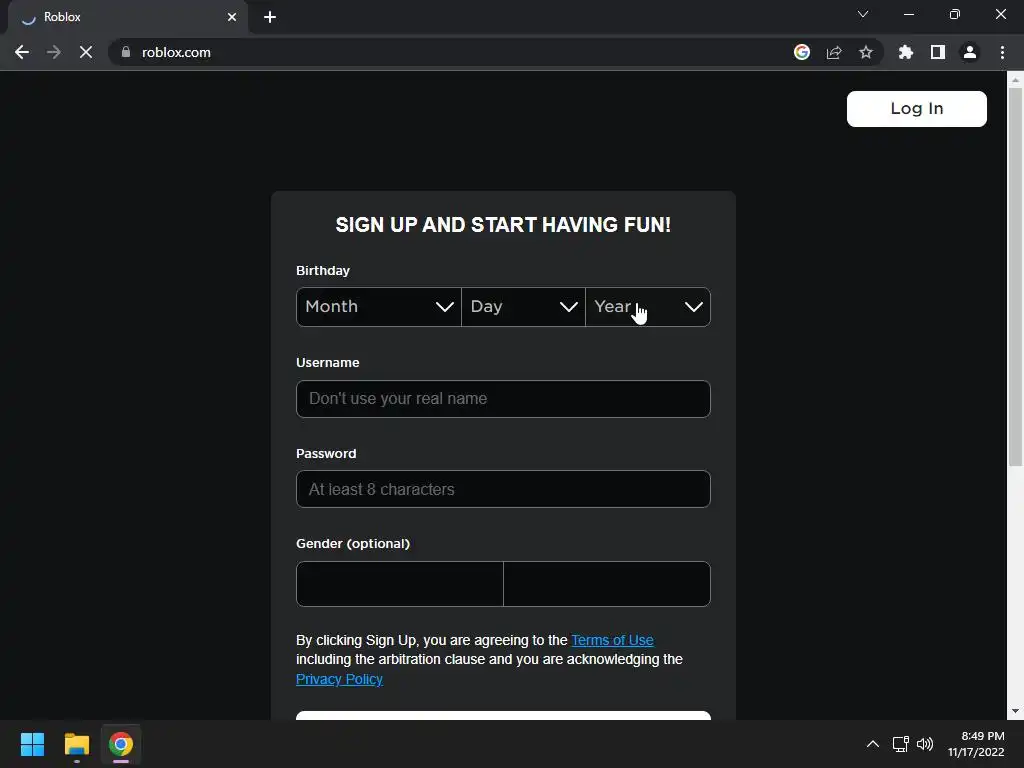This screenshot has width=1024, height=768.
Task: Share this page icon
Action: pyautogui.click(x=834, y=52)
